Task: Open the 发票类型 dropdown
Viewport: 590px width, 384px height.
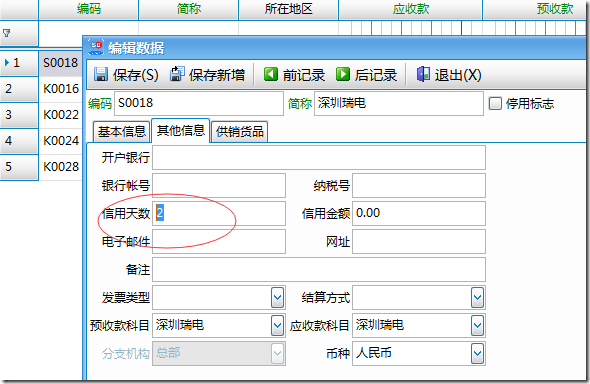Action: click(277, 297)
